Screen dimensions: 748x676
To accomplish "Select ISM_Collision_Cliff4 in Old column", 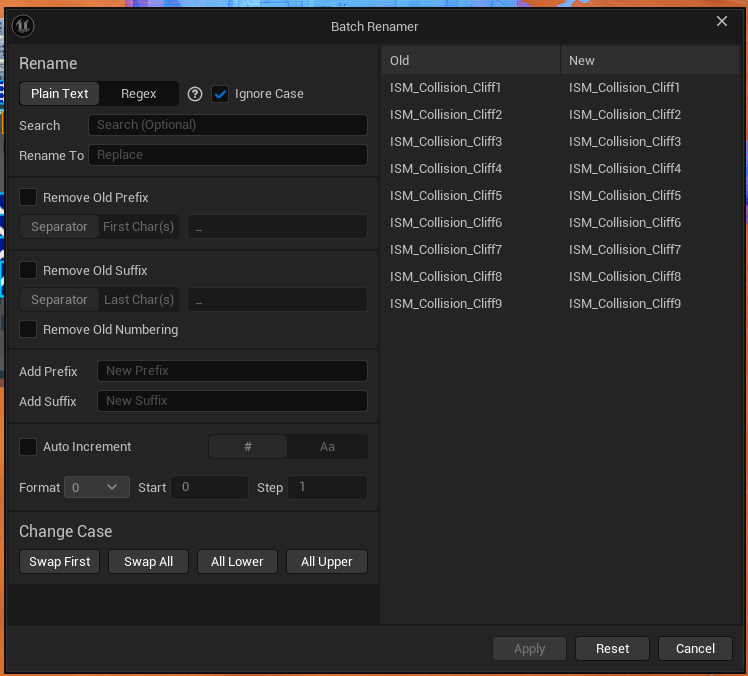I will click(x=446, y=168).
